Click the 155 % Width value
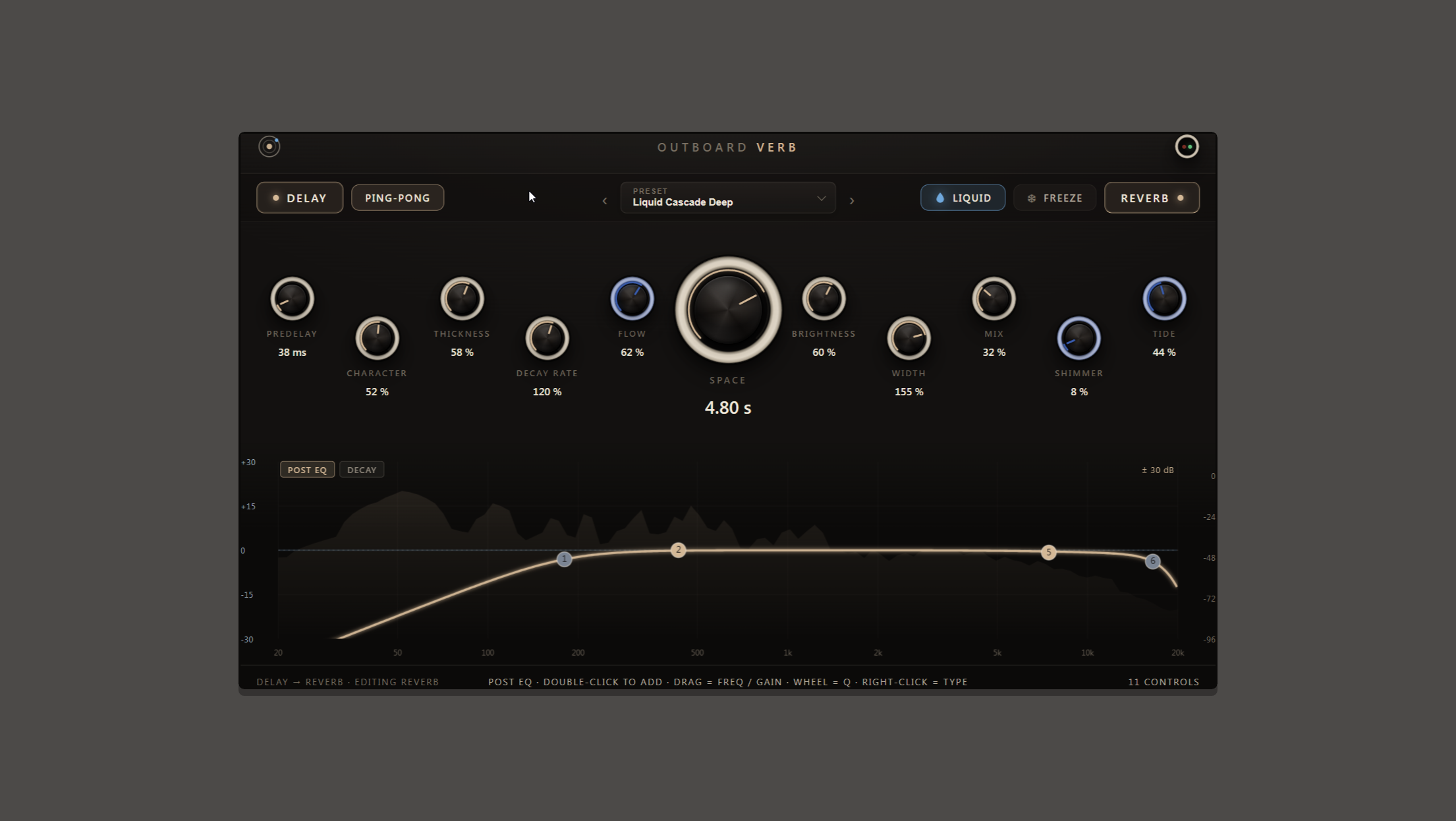This screenshot has height=821, width=1456. point(909,392)
